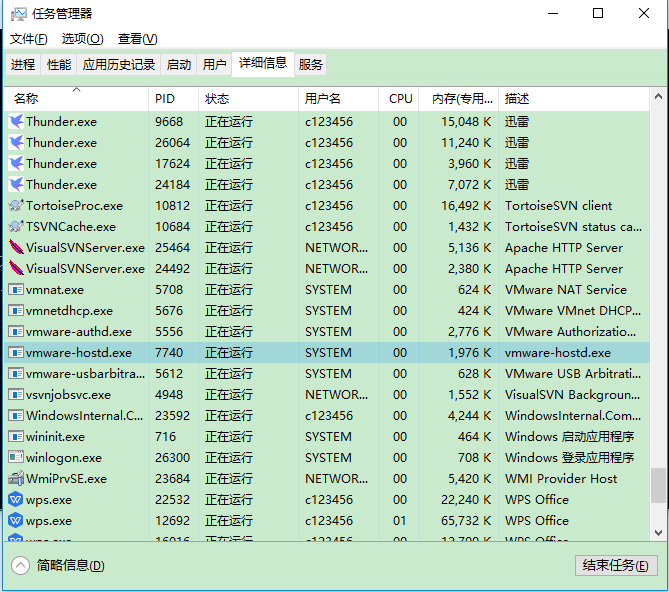Click the vmware-hostd.exe process icon
Image resolution: width=669 pixels, height=592 pixels.
tap(16, 353)
